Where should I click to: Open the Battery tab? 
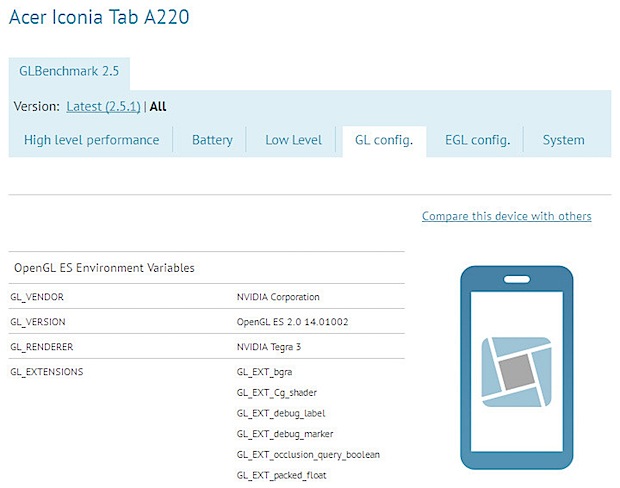[212, 140]
